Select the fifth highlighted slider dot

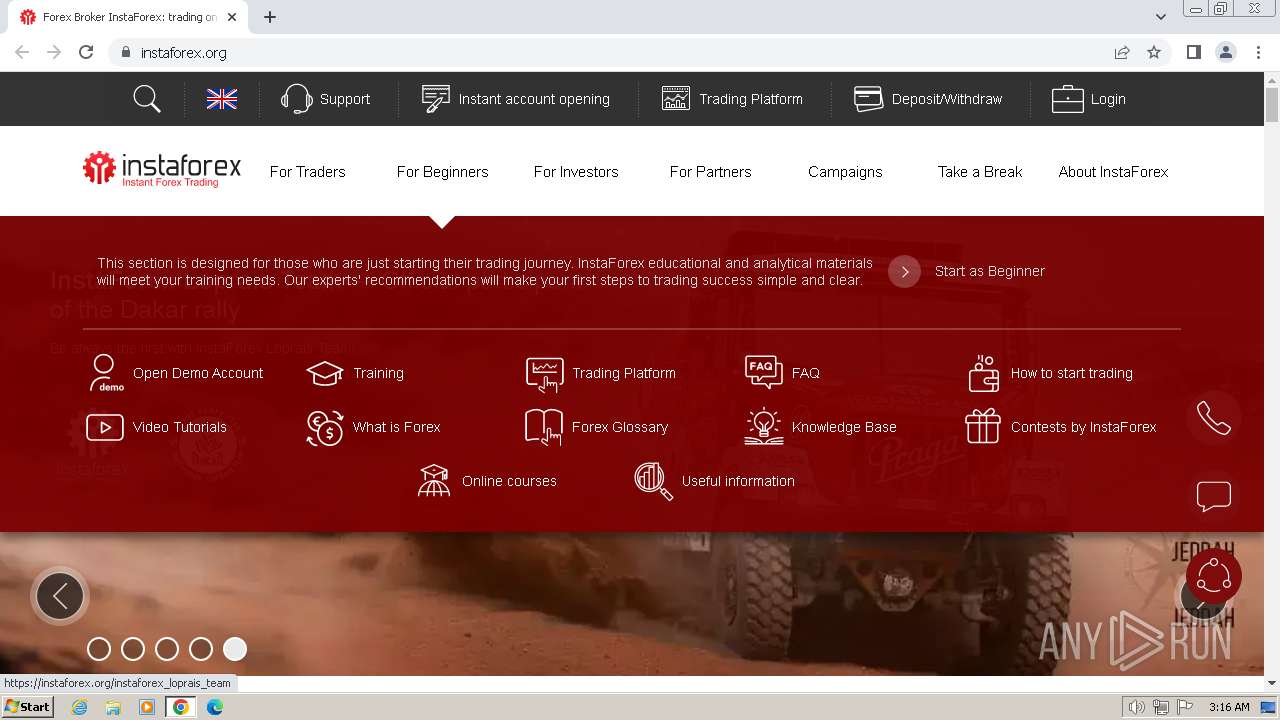click(235, 649)
